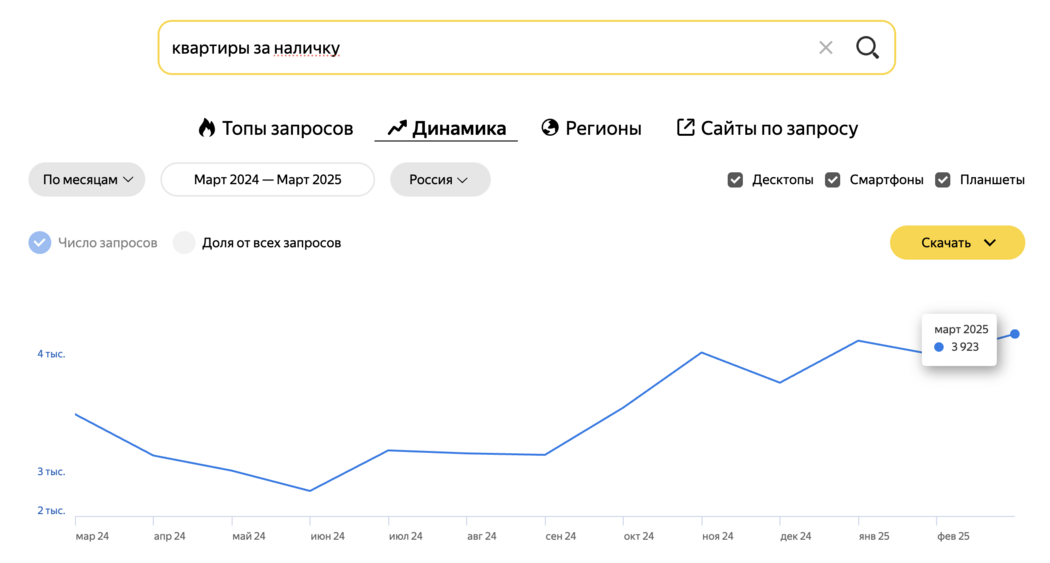This screenshot has height=563, width=1050.
Task: Open the Март 2024 — Март 2025 date range
Action: pos(268,179)
